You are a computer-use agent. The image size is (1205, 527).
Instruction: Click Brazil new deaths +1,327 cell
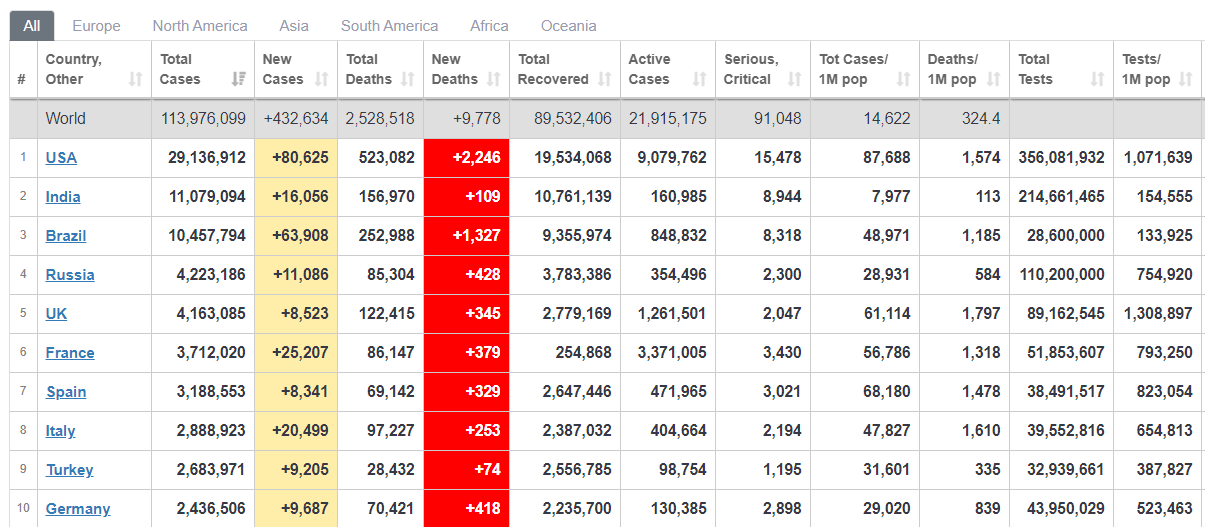coord(467,236)
